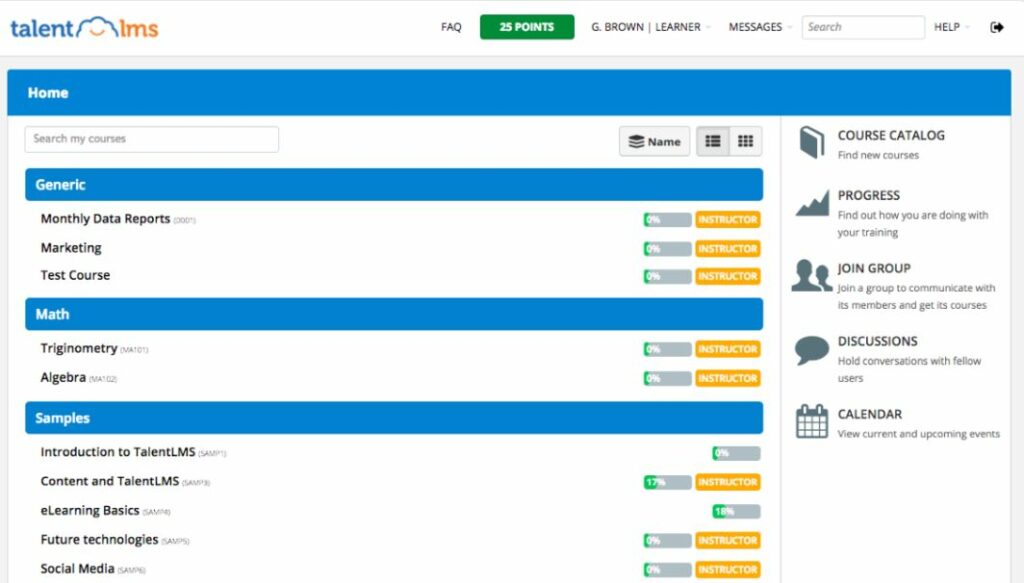Image resolution: width=1024 pixels, height=583 pixels.
Task: Open the Social Media course
Action: tap(78, 569)
